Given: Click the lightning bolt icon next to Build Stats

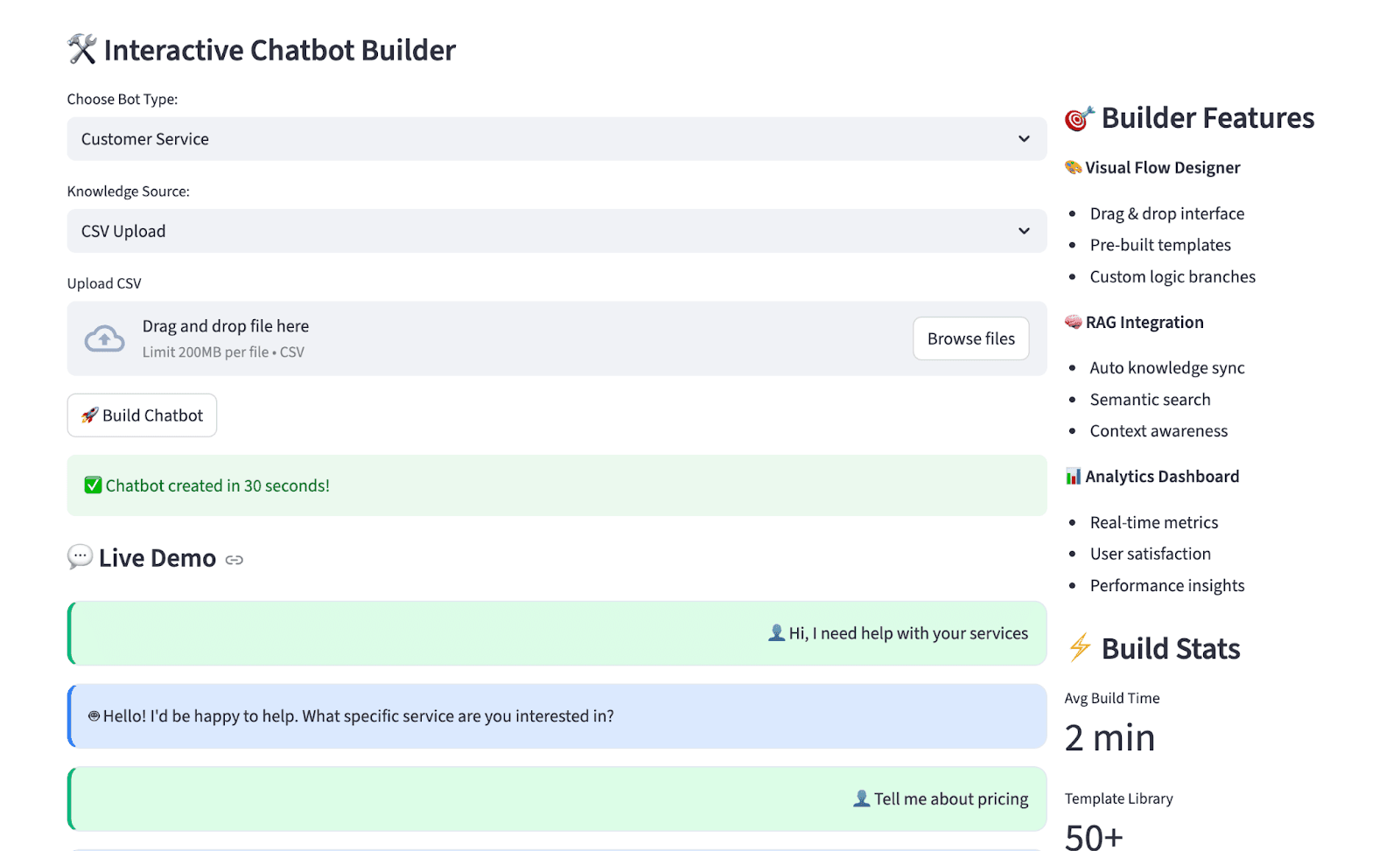Looking at the screenshot, I should [x=1080, y=648].
